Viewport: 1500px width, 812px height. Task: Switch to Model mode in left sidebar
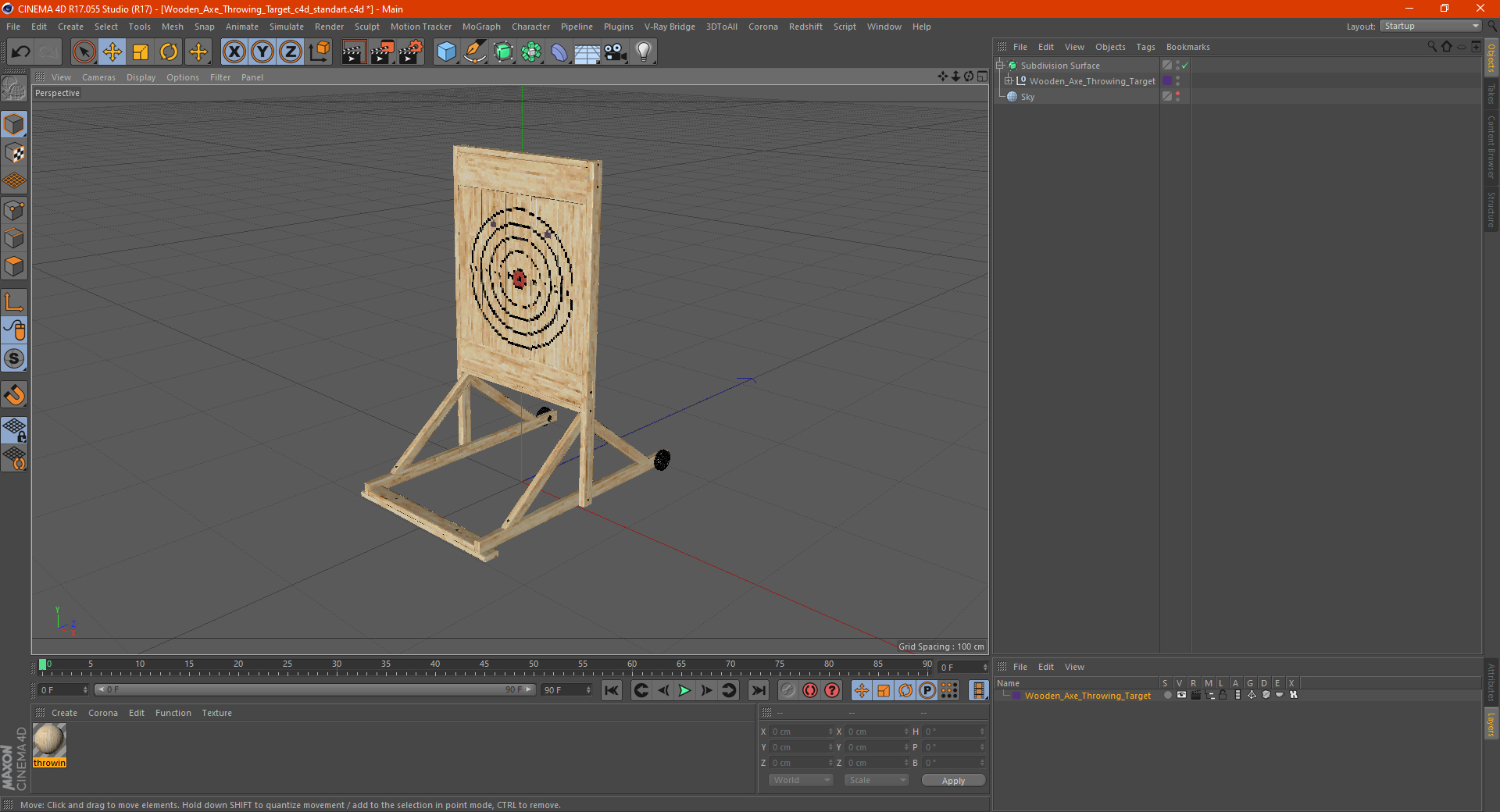pos(14,125)
